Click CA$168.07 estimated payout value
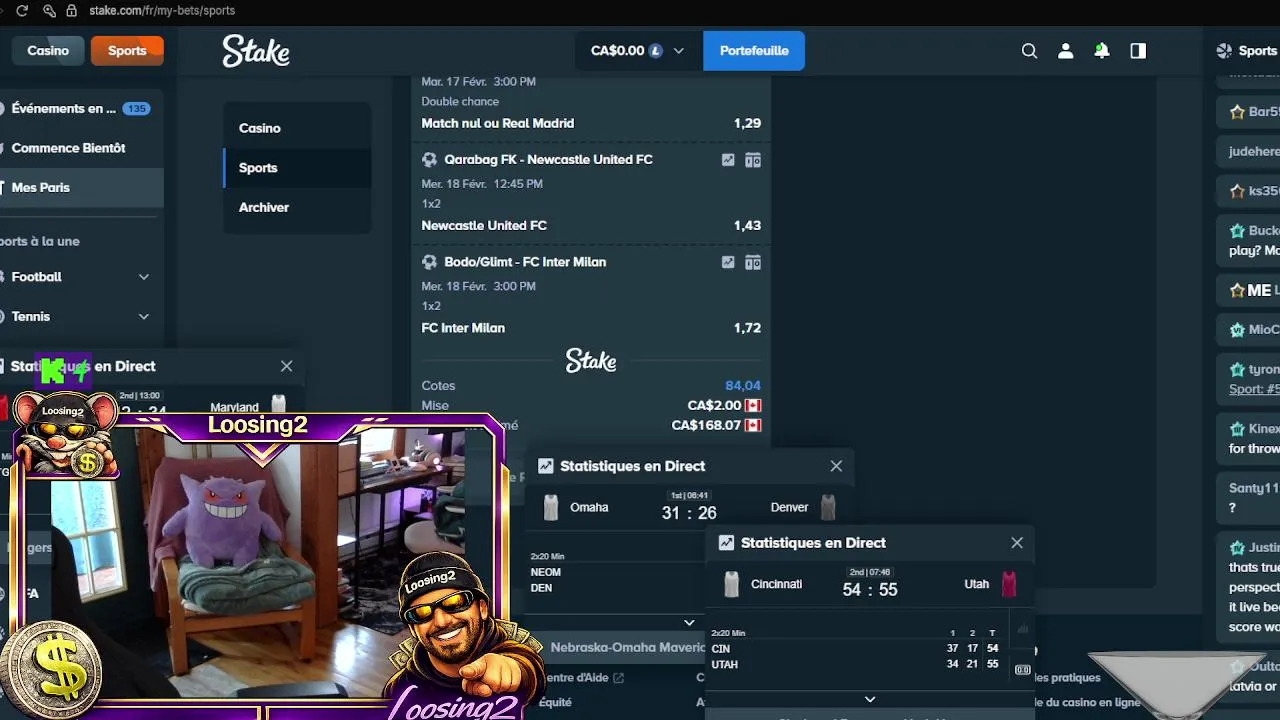The width and height of the screenshot is (1280, 720). click(x=706, y=425)
